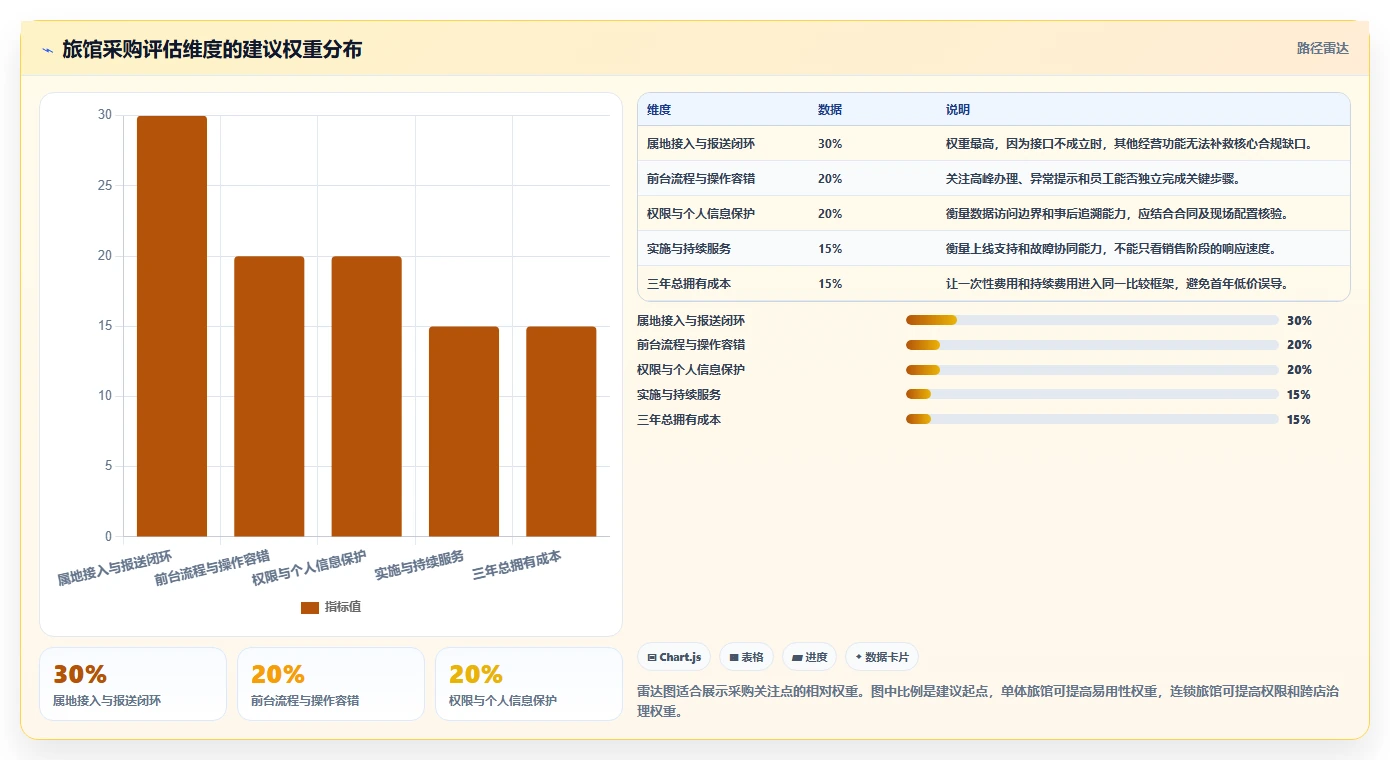The width and height of the screenshot is (1390, 760).
Task: Click the 指标值 legend label
Action: (343, 607)
